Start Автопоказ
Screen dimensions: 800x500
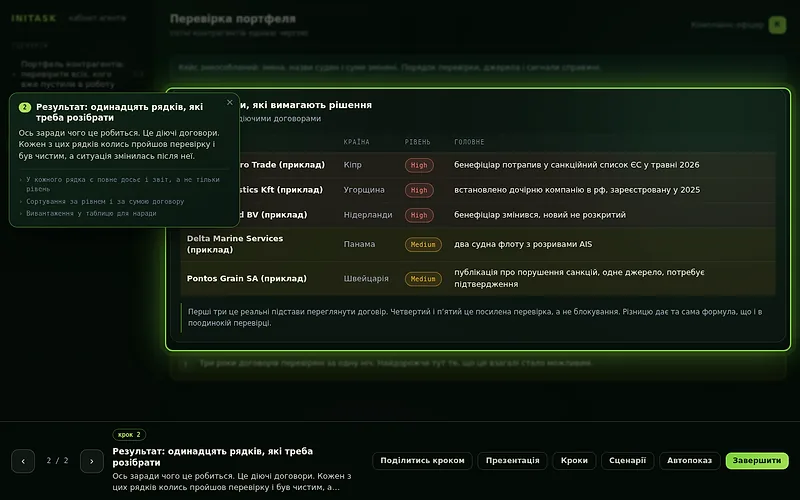pos(689,461)
